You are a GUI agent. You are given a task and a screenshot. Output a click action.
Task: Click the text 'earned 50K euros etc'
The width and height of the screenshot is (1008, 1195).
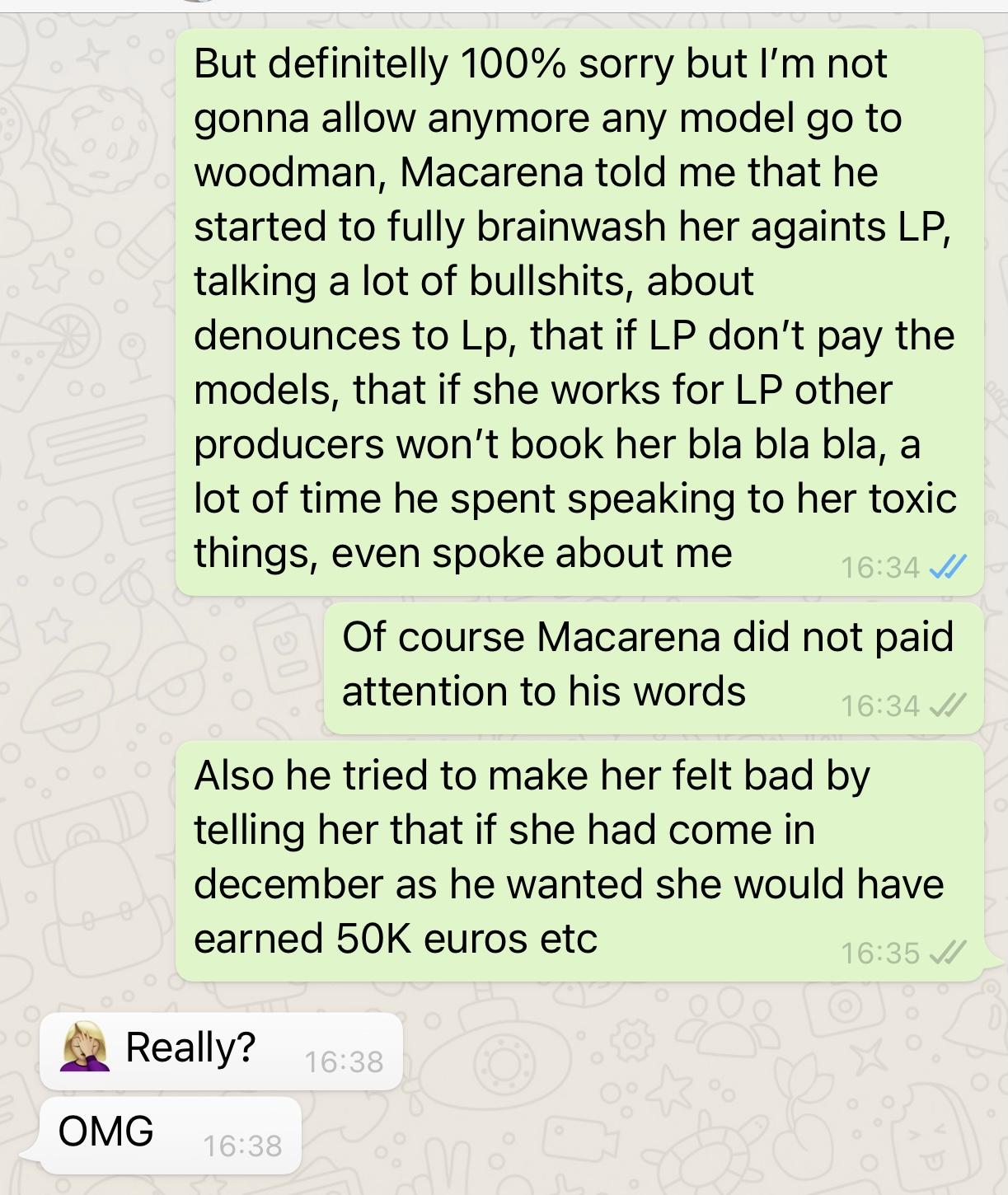point(396,938)
